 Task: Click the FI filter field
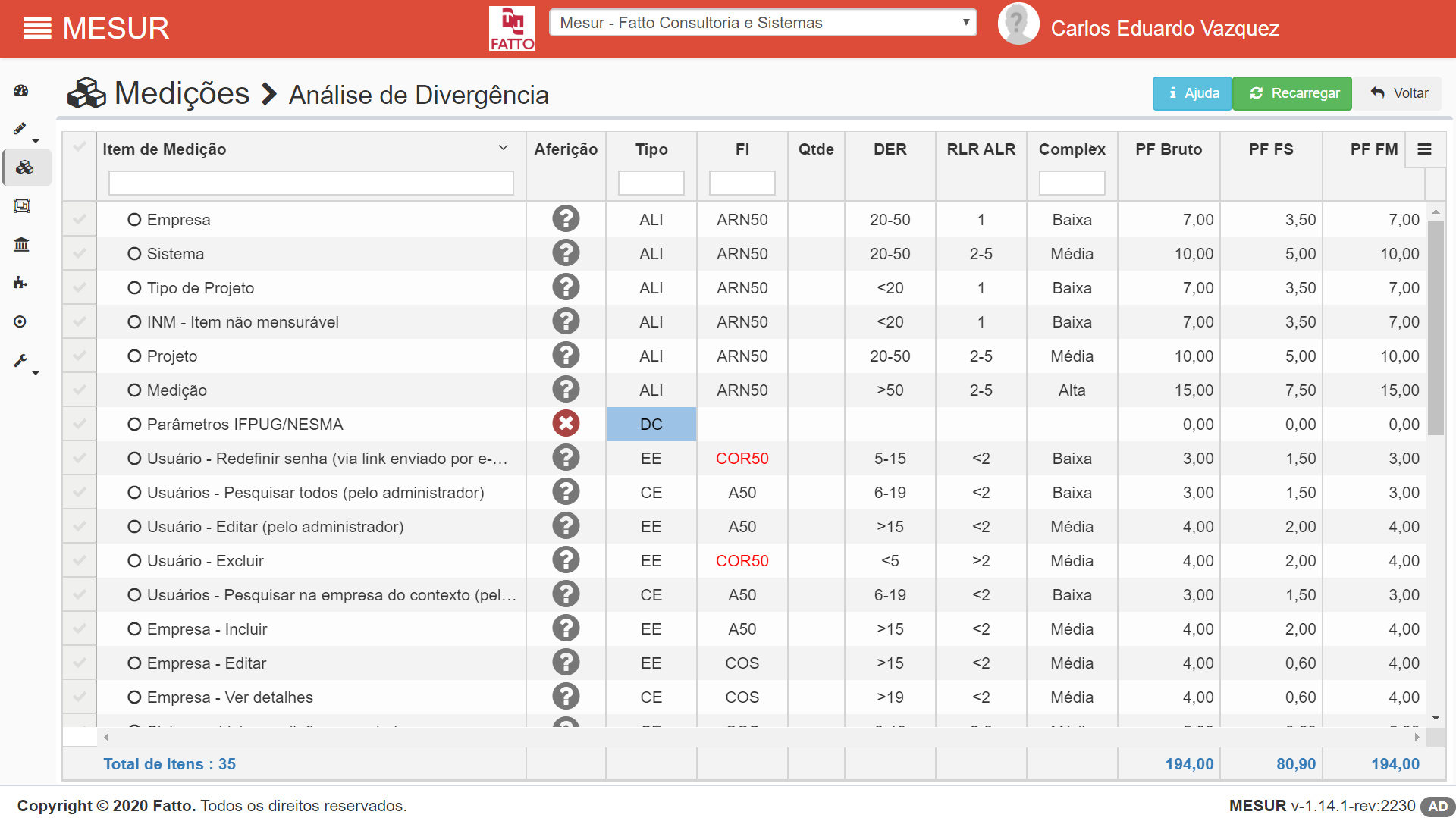pos(742,183)
